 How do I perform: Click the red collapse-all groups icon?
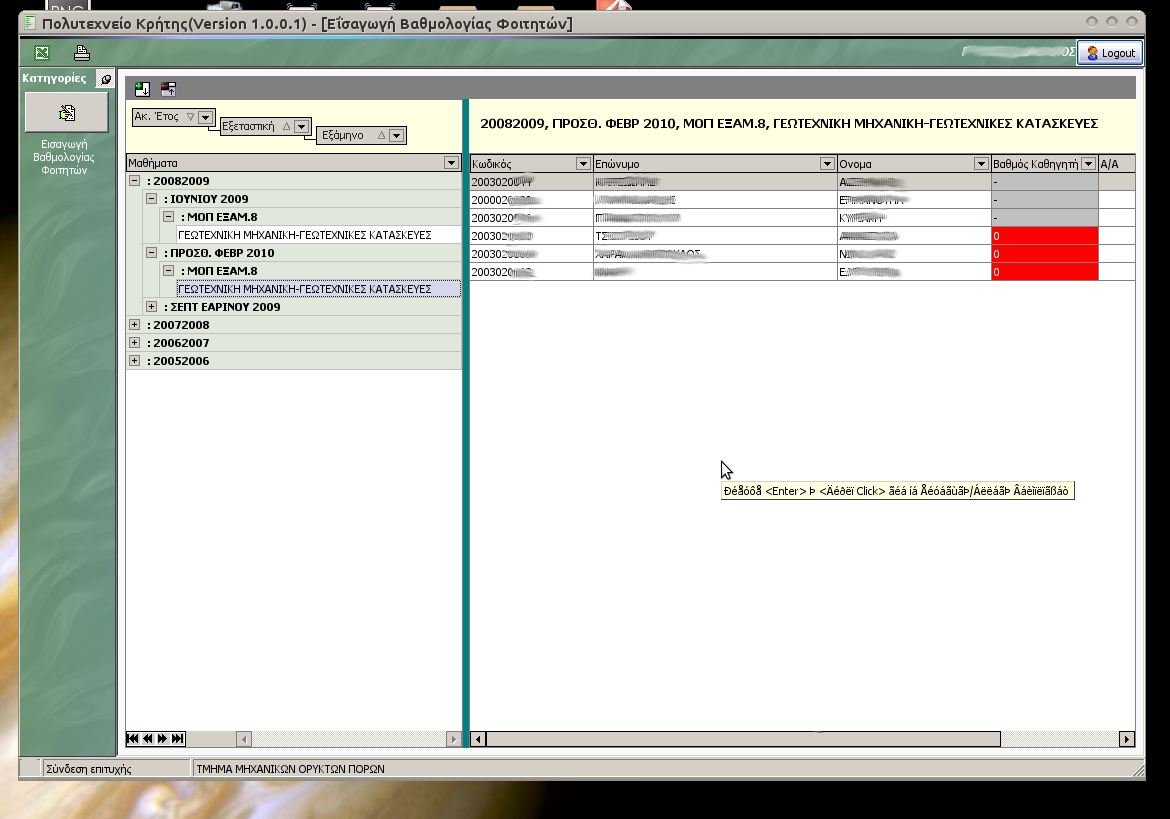[168, 89]
